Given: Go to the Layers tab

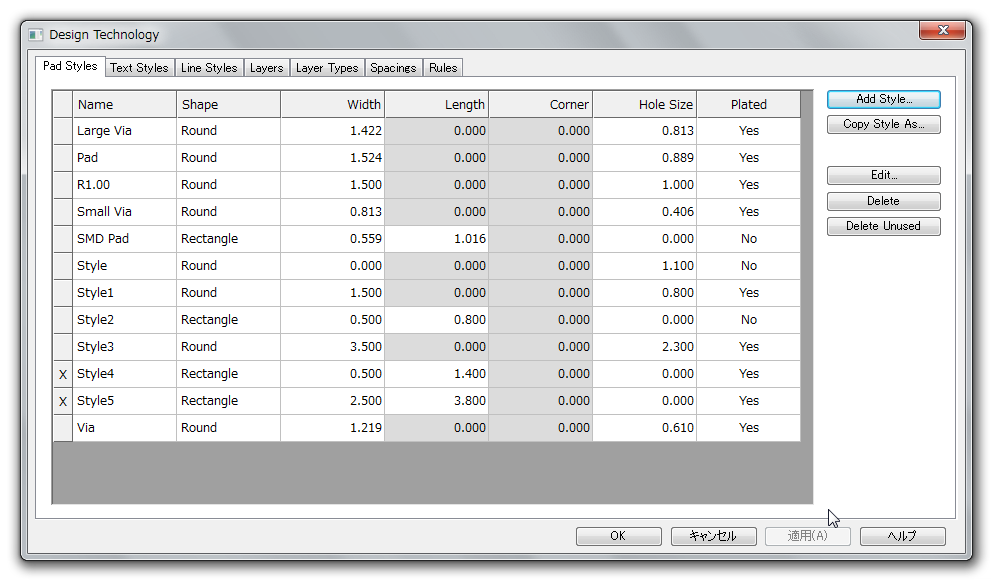Looking at the screenshot, I should tap(266, 68).
